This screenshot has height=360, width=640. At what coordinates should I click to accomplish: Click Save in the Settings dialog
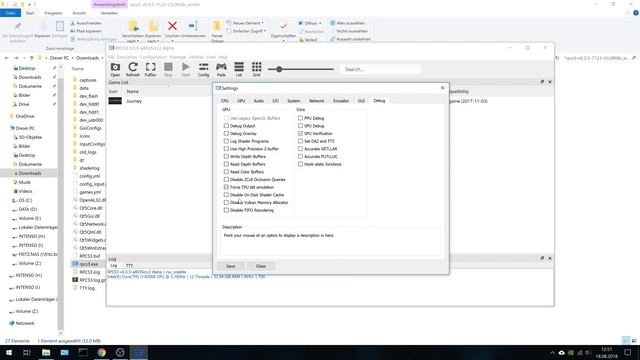(x=231, y=266)
